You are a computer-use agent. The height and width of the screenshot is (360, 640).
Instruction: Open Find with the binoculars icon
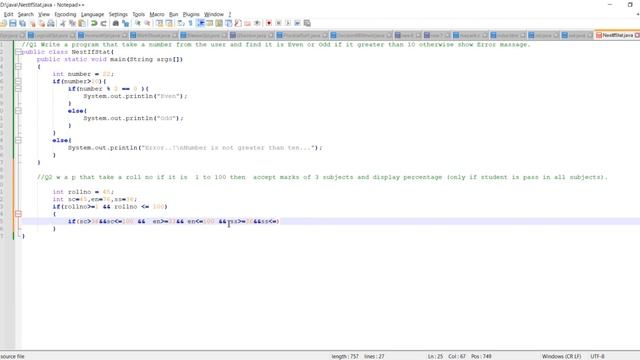click(116, 23)
